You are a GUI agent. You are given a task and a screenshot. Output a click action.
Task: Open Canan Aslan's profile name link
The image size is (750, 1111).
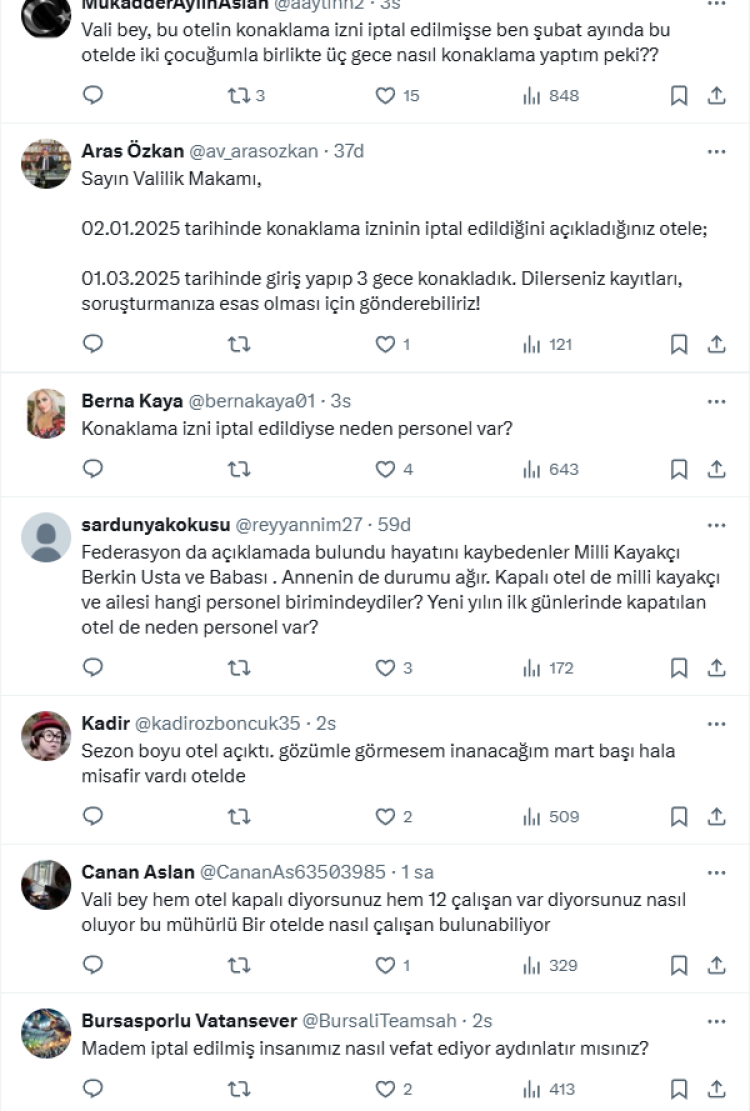[x=138, y=871]
